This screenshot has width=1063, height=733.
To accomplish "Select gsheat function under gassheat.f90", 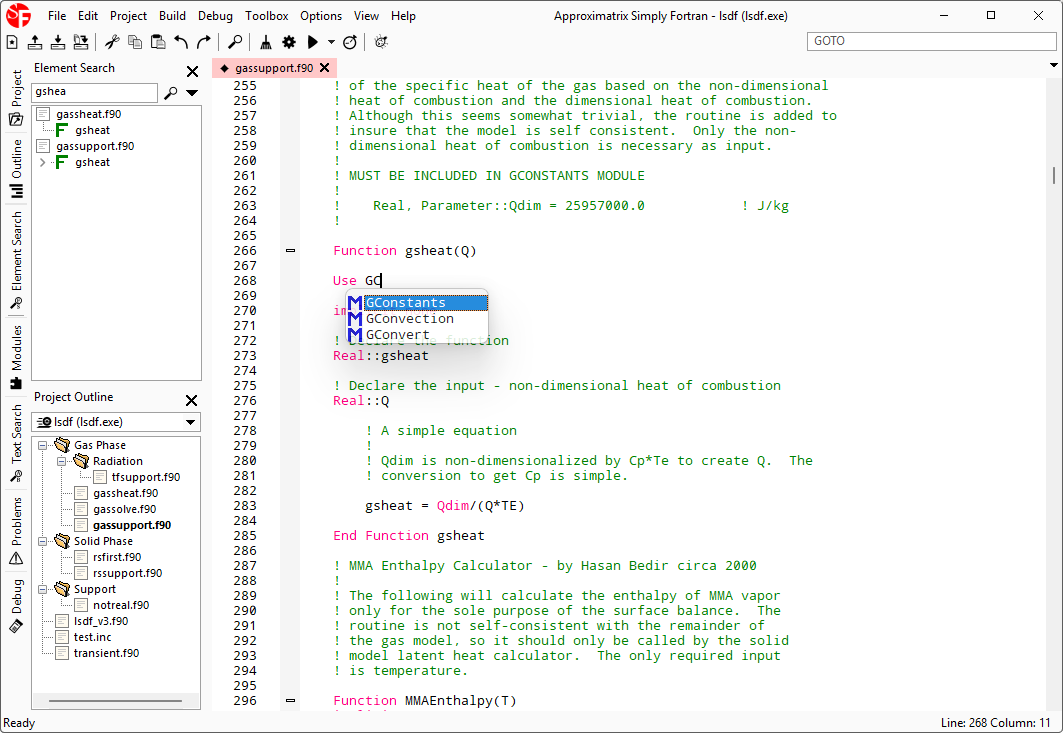I will point(92,130).
